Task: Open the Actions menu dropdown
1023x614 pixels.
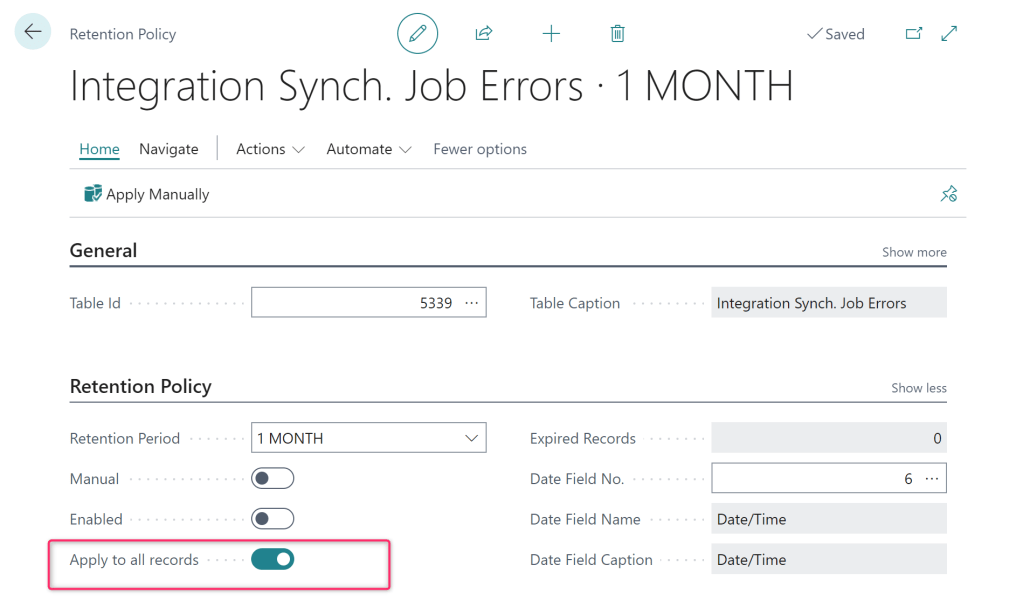Action: [x=270, y=149]
